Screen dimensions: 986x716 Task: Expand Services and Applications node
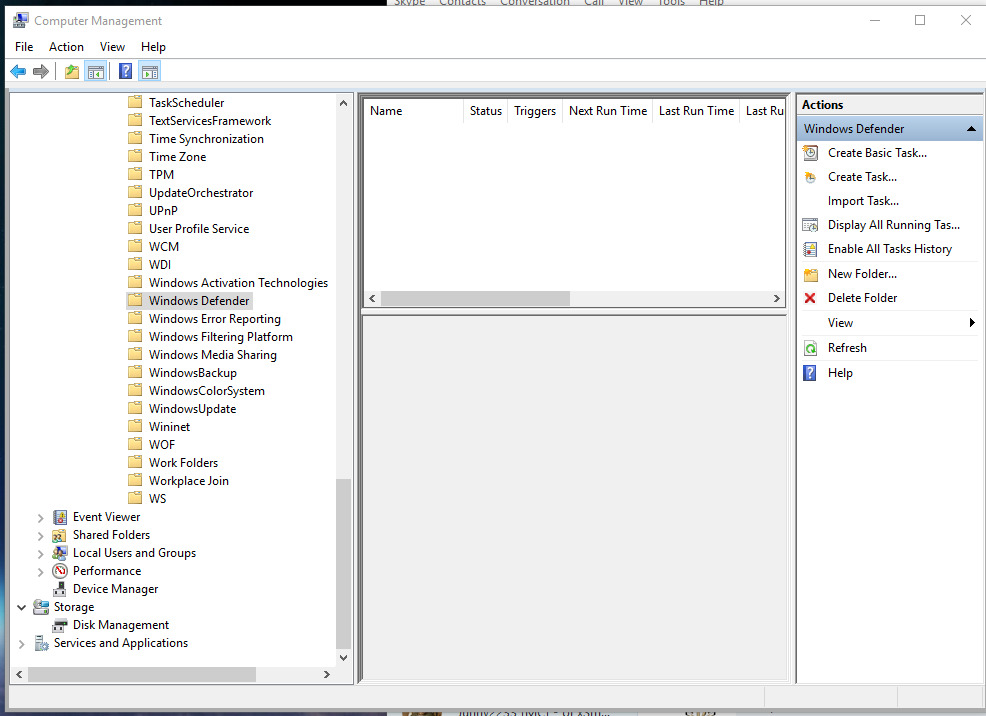[x=21, y=644]
